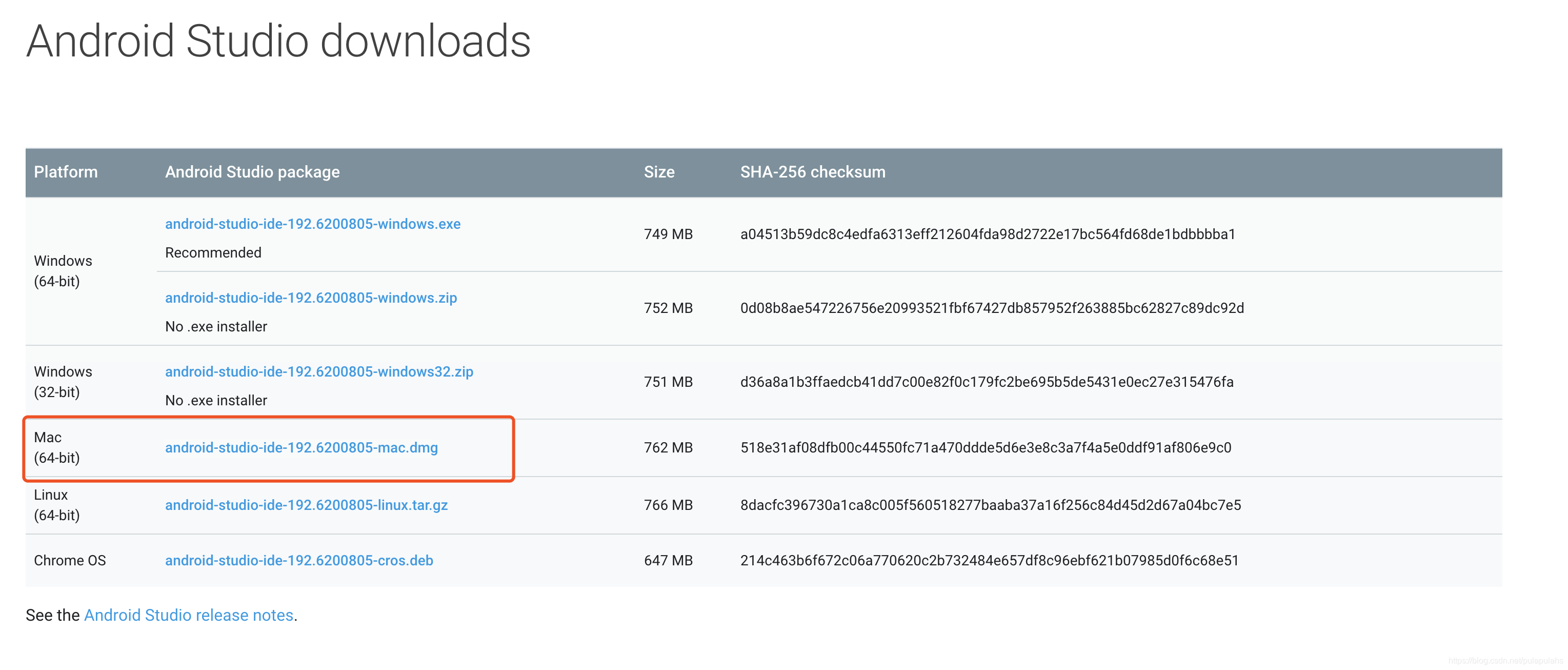The width and height of the screenshot is (1568, 670).
Task: Select the 762 MB size value
Action: click(668, 448)
